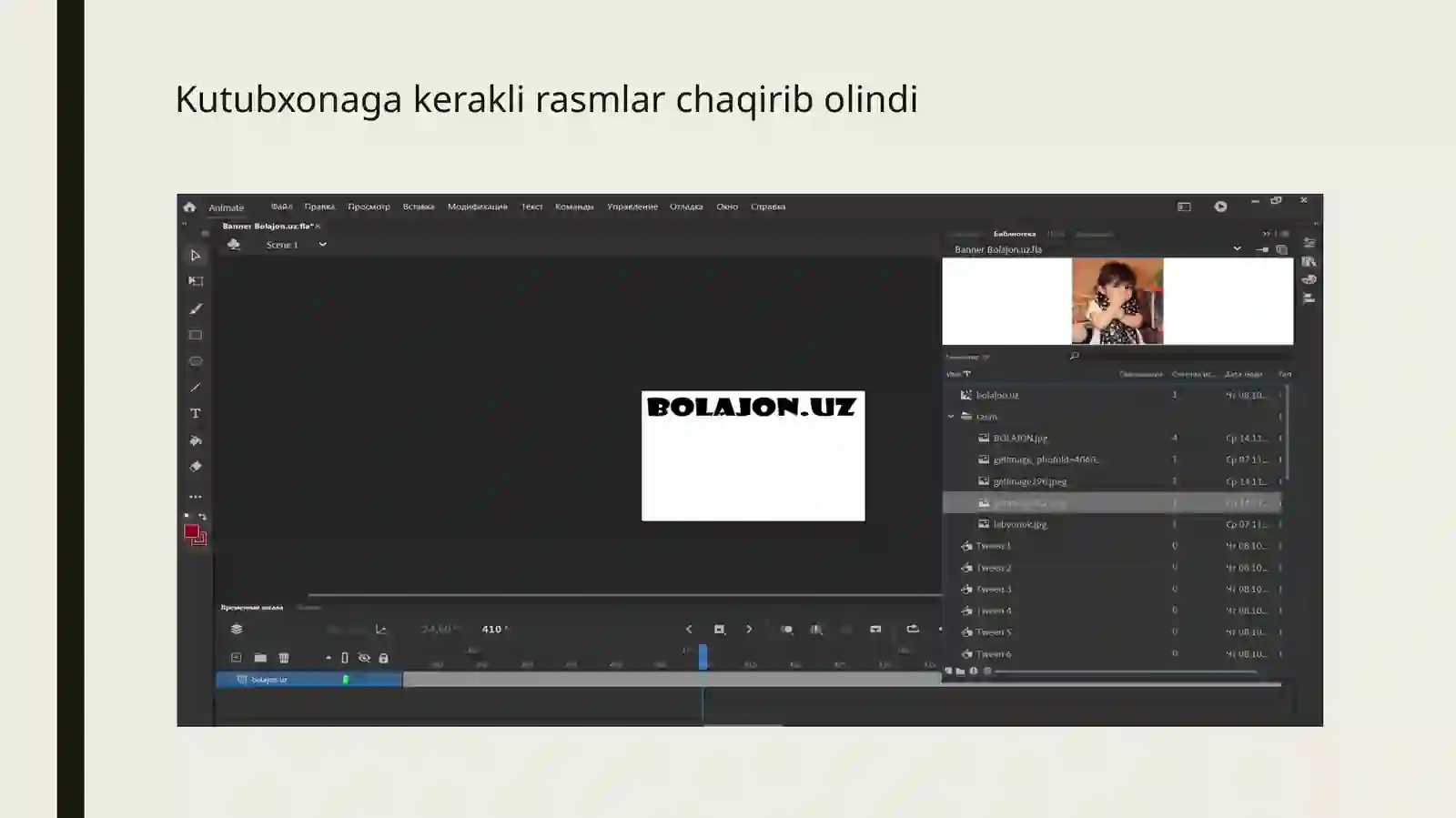Collapse the rasm folder in library
Viewport: 1456px width, 818px height.
click(x=951, y=417)
